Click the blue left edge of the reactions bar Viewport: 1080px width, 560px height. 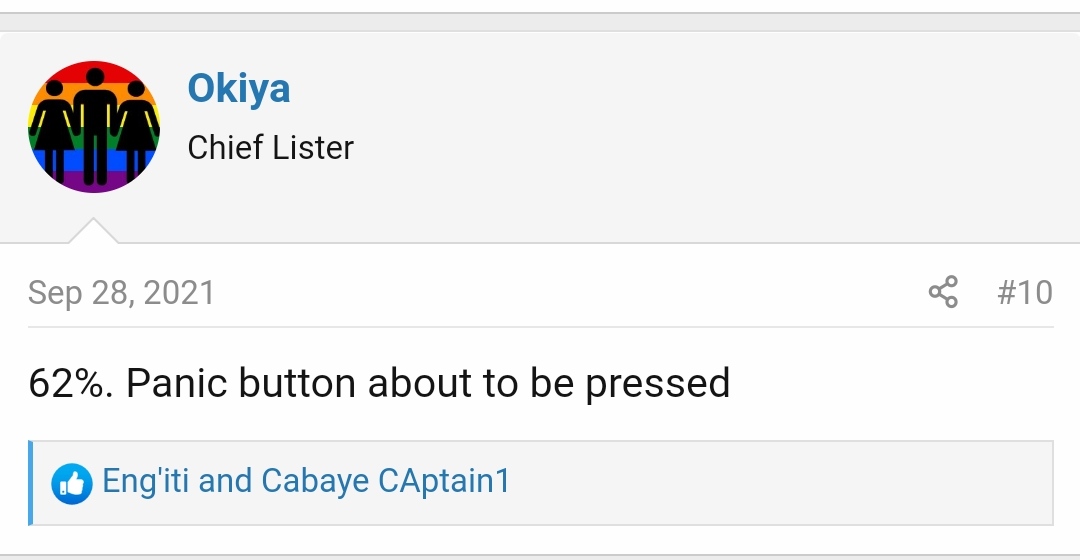click(30, 483)
